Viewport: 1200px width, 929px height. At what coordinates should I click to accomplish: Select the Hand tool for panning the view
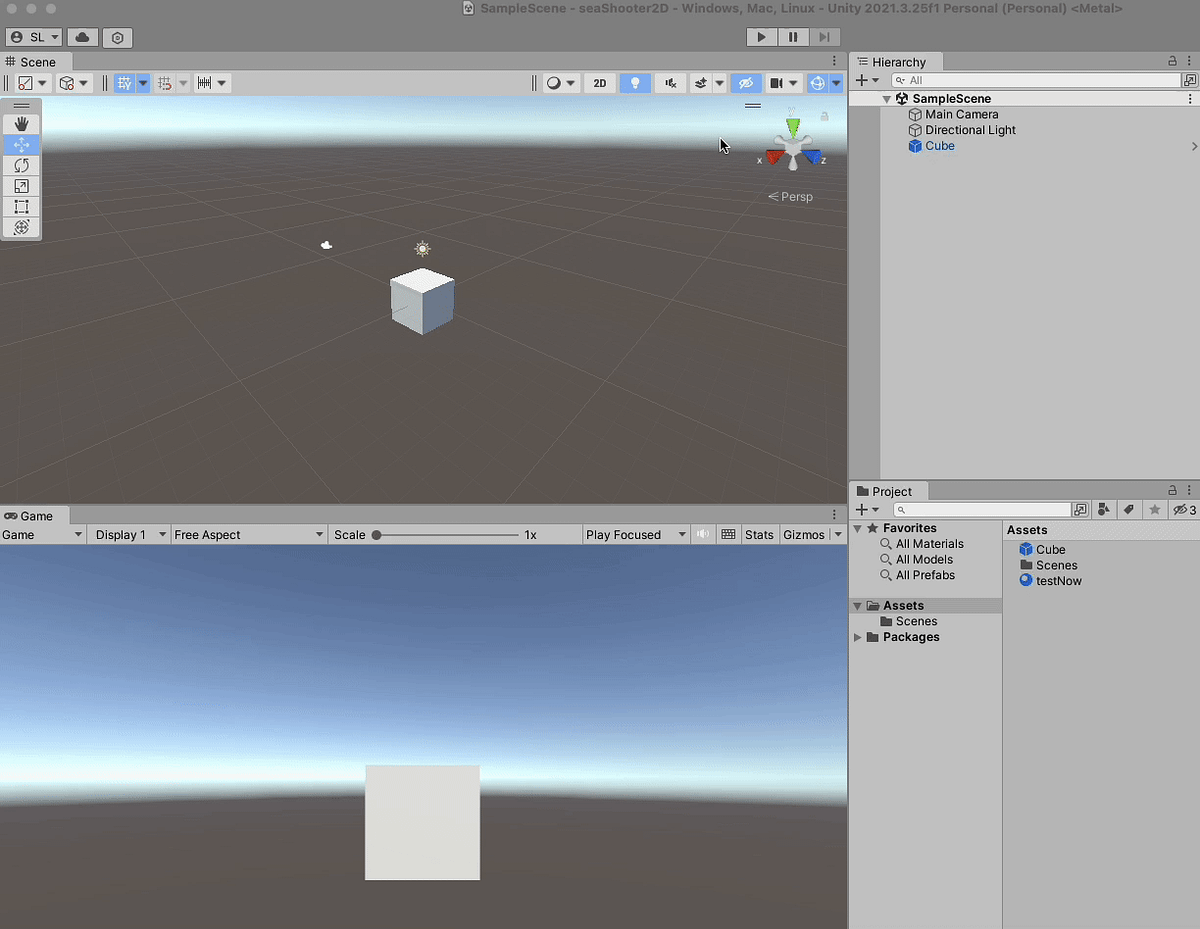(21, 124)
